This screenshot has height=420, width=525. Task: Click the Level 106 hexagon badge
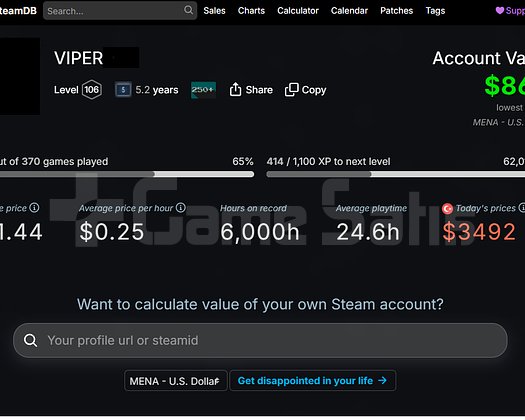click(92, 89)
